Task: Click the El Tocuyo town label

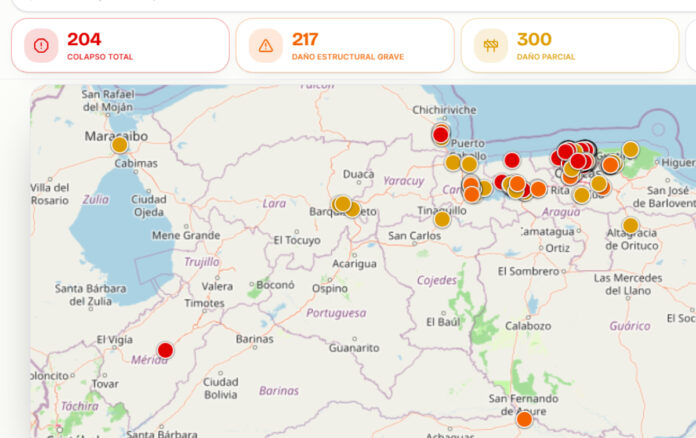Action: point(297,240)
